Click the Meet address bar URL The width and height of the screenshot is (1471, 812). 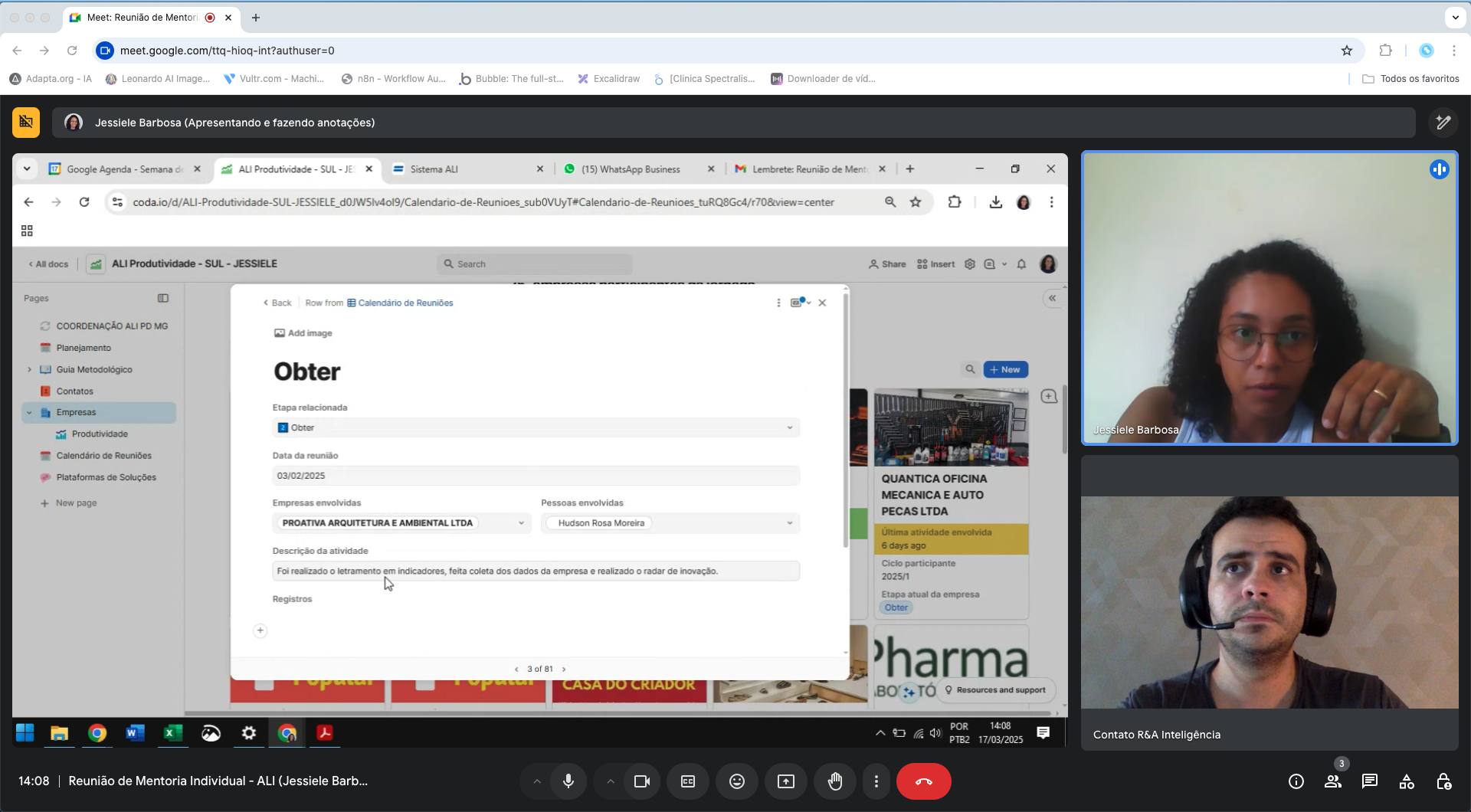pyautogui.click(x=228, y=51)
